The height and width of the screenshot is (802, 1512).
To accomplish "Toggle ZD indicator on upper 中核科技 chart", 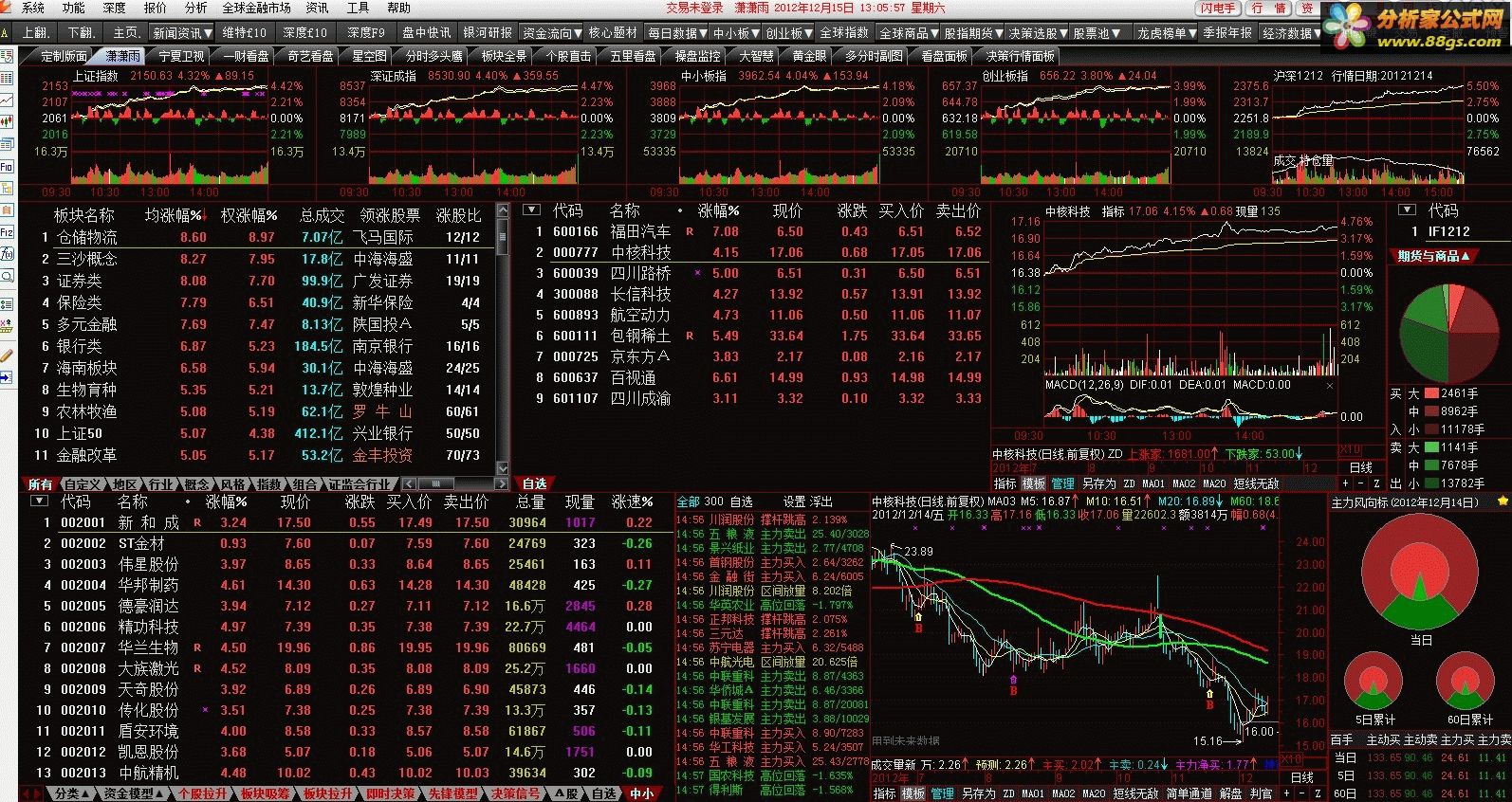I will point(1128,483).
